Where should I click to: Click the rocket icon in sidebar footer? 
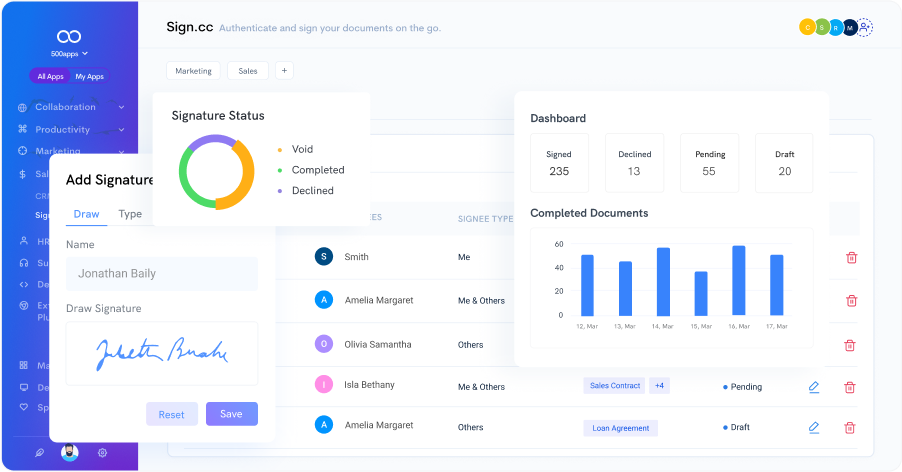click(39, 453)
